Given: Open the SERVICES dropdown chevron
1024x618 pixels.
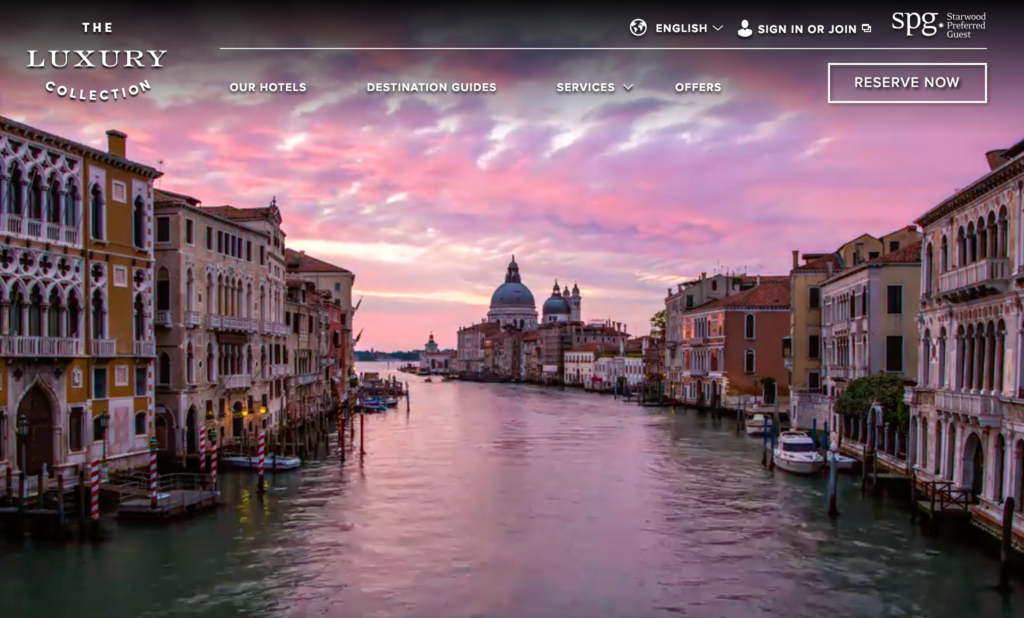Looking at the screenshot, I should click(x=628, y=88).
